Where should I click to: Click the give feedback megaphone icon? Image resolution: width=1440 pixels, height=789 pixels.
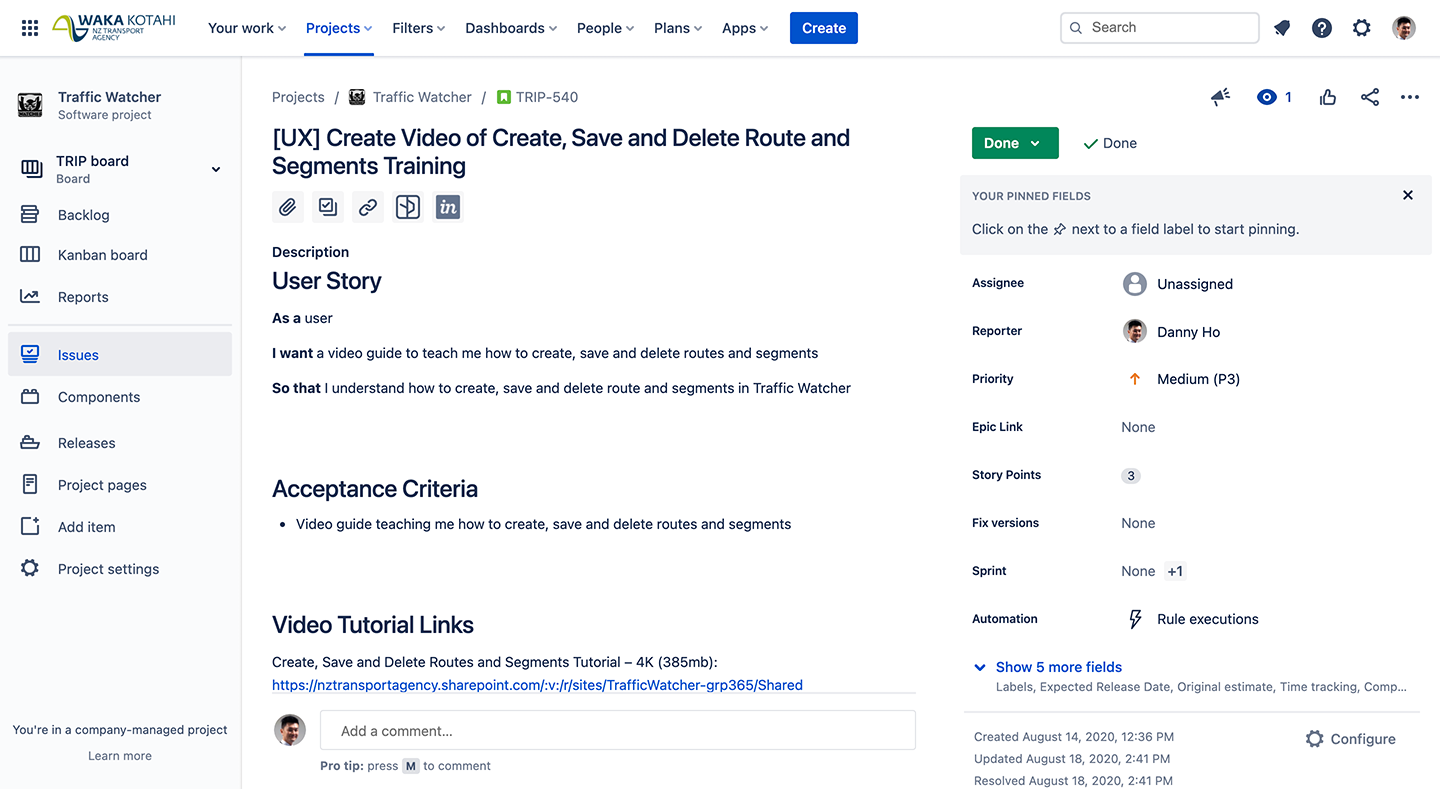pos(1220,97)
